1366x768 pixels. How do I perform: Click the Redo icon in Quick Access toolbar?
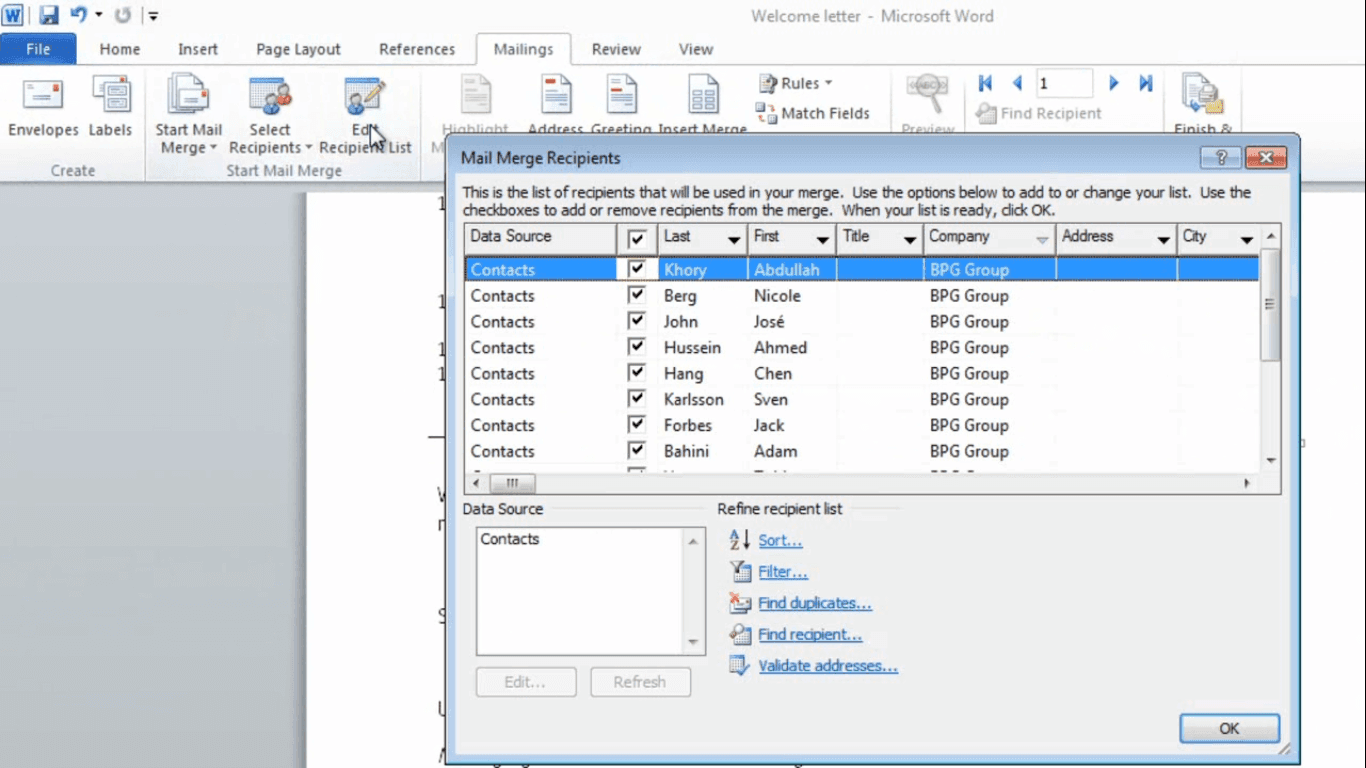pyautogui.click(x=123, y=15)
